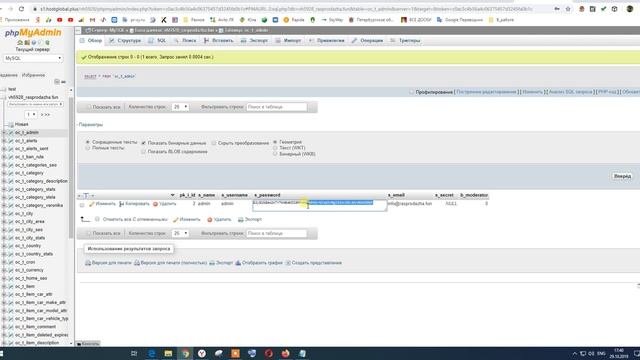This screenshot has width=640, height=360.
Task: Open Firefox from taskbar
Action: [285, 353]
